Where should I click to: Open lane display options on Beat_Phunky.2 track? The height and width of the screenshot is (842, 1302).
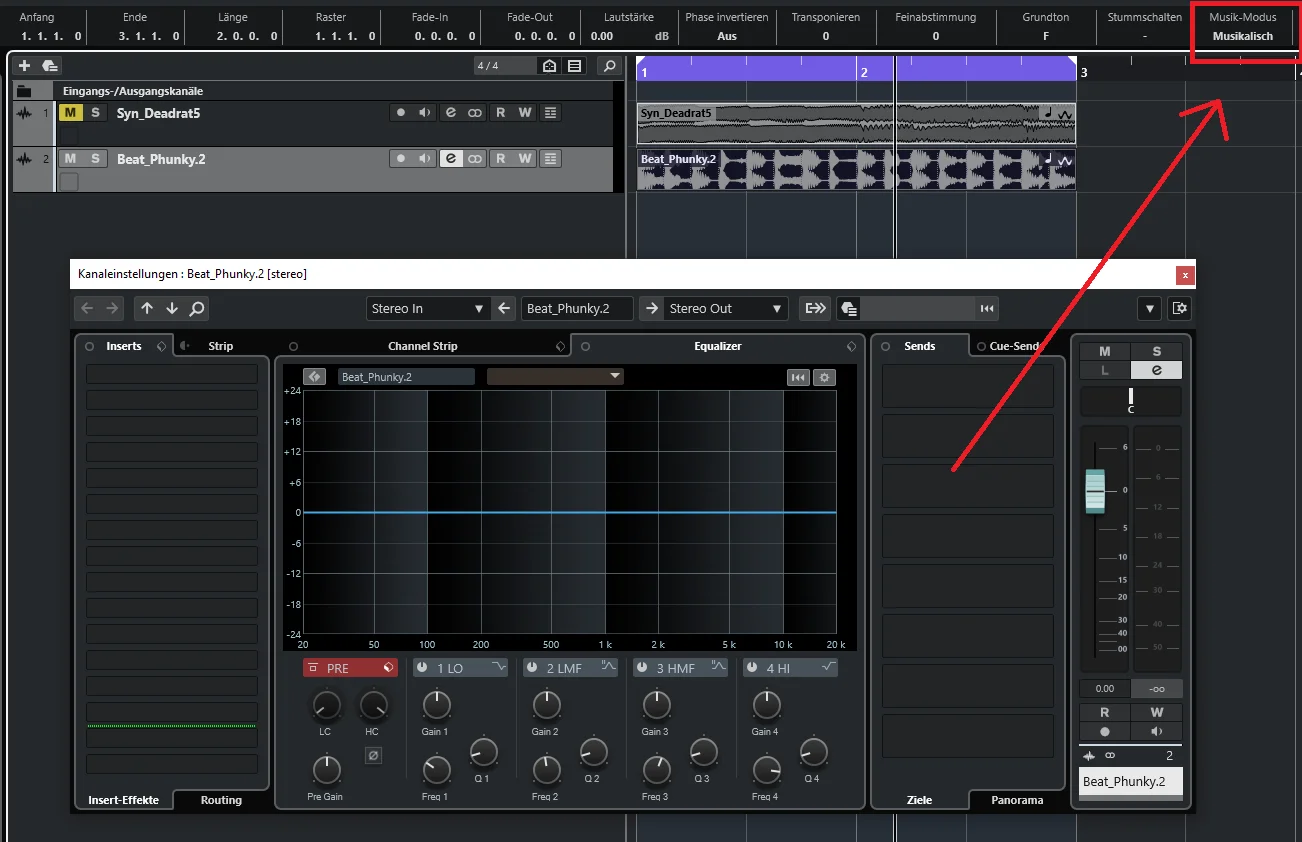[551, 159]
